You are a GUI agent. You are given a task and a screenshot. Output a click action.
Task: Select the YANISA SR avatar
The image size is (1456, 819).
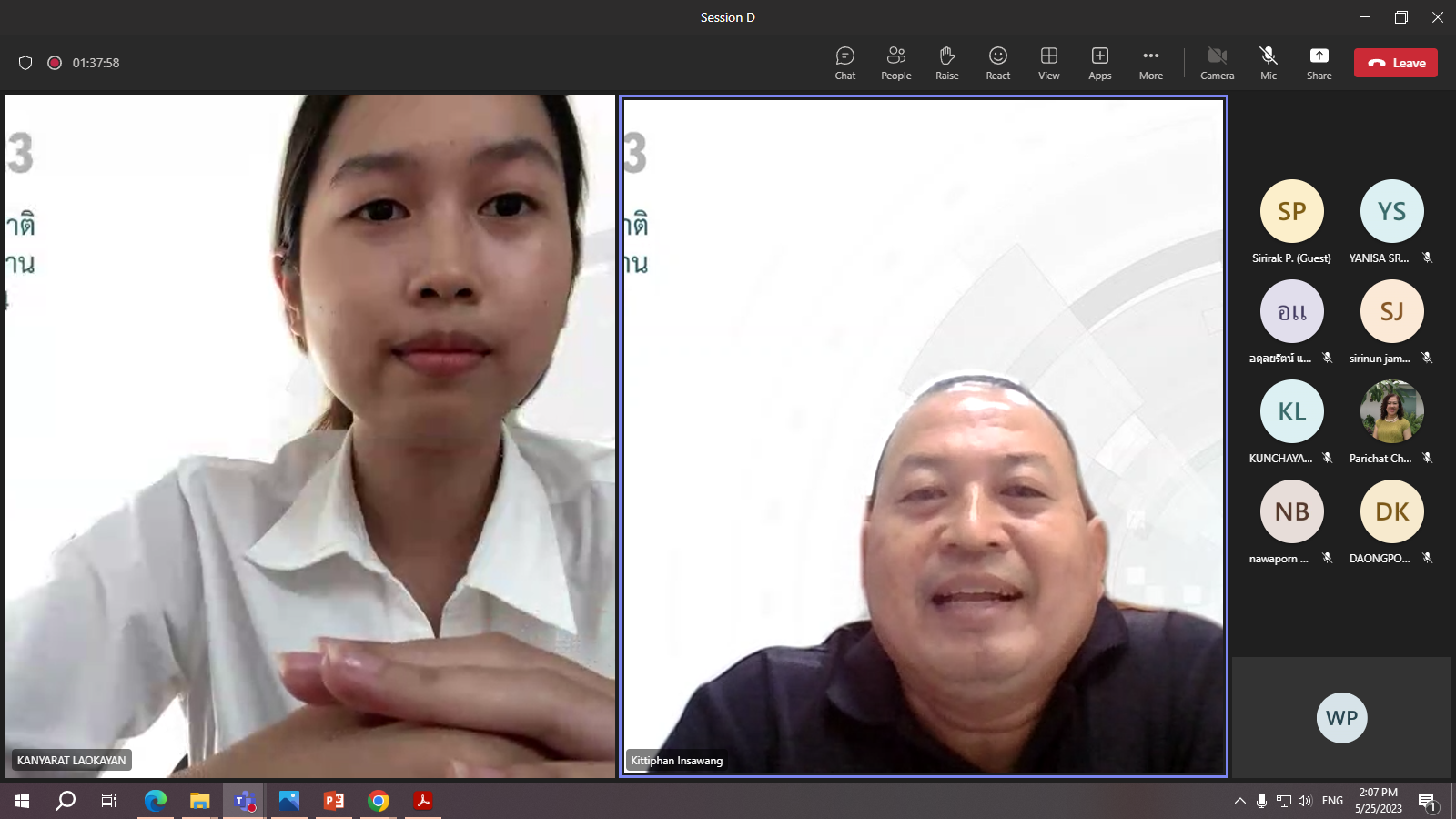[1392, 211]
